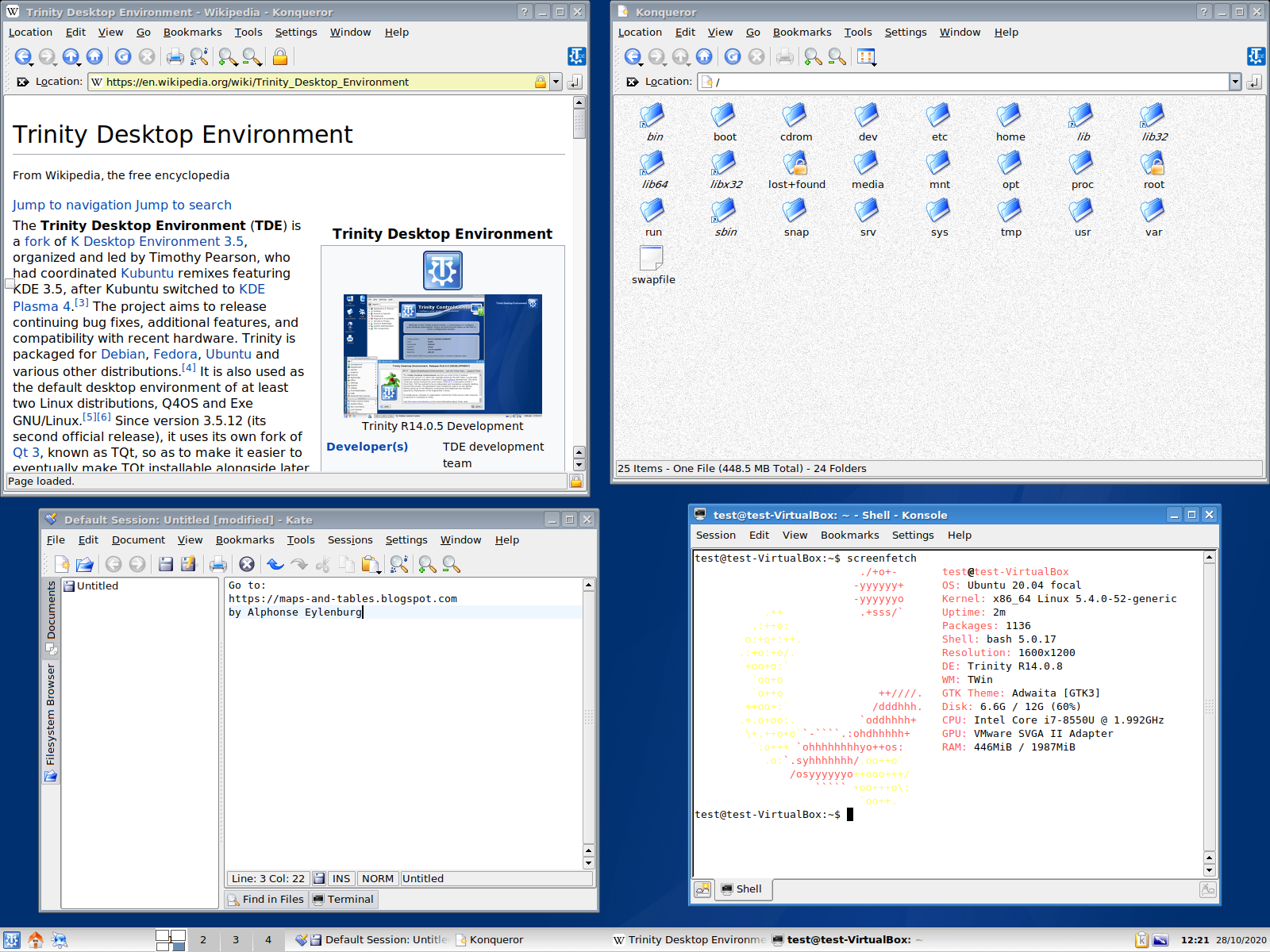Click the Debian hyperlink in Wikipedia text
Image resolution: width=1270 pixels, height=952 pixels.
point(123,354)
